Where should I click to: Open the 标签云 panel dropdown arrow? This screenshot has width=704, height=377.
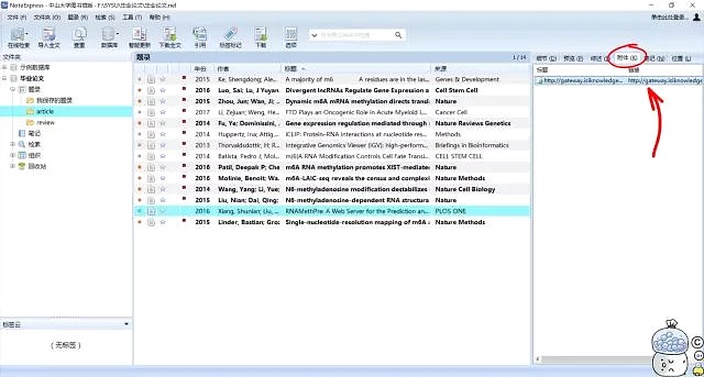(126, 324)
